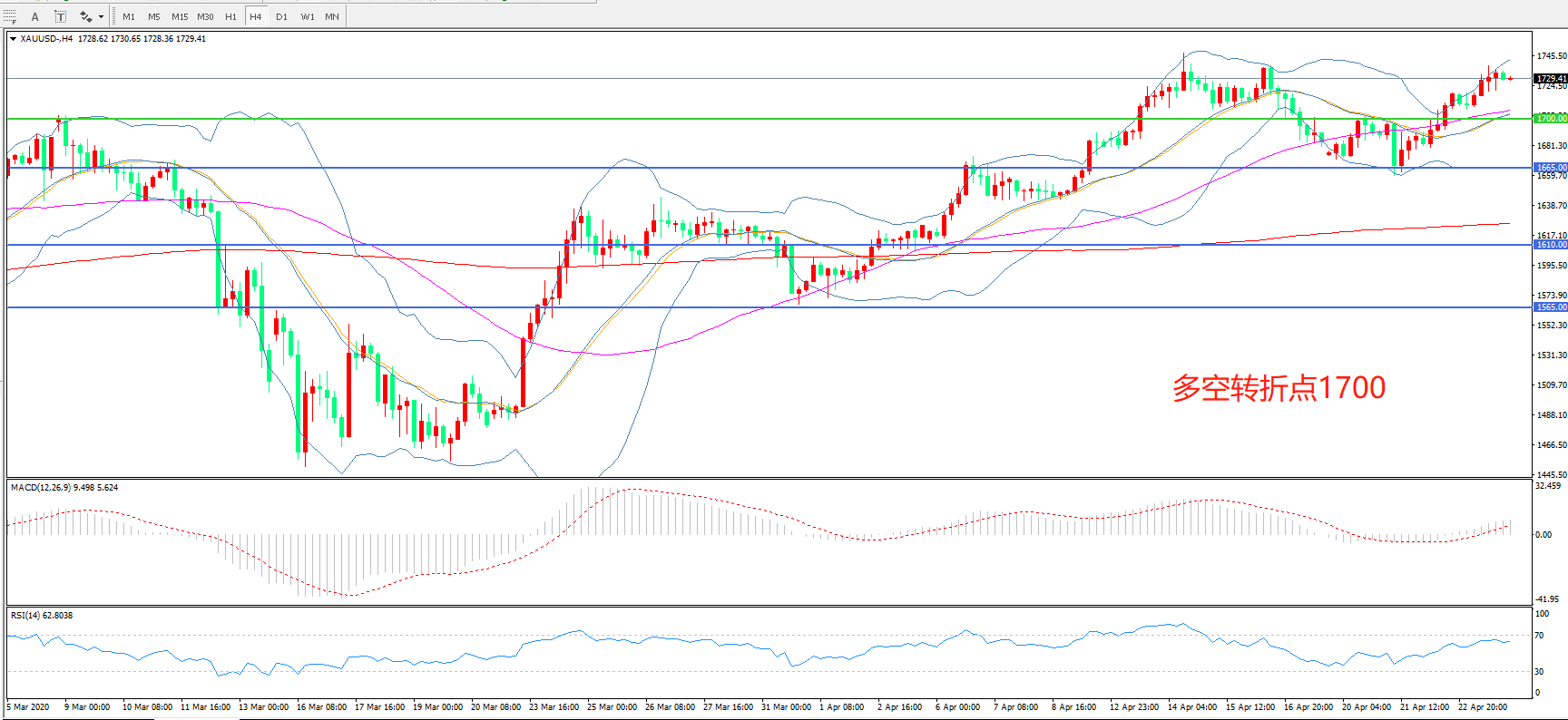The height and width of the screenshot is (720, 1568).
Task: Click the Arrows objects tool icon
Action: (86, 16)
